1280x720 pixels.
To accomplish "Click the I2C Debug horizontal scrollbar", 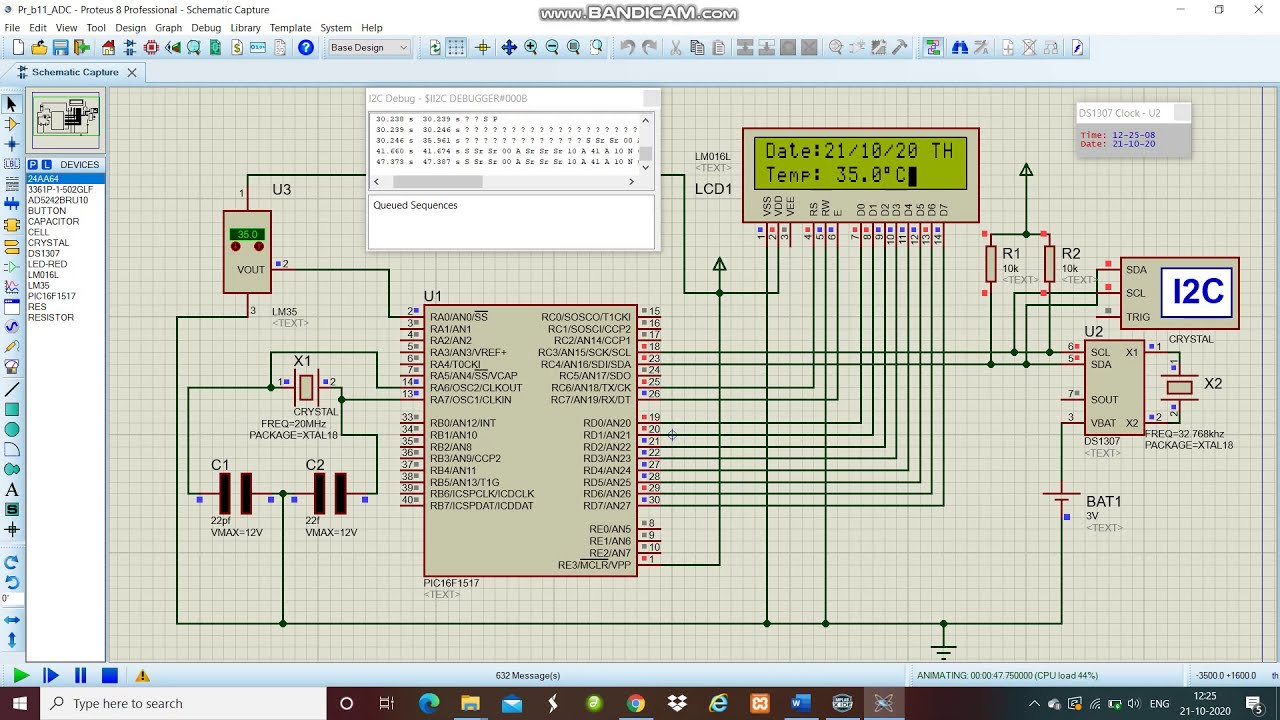I will 437,181.
